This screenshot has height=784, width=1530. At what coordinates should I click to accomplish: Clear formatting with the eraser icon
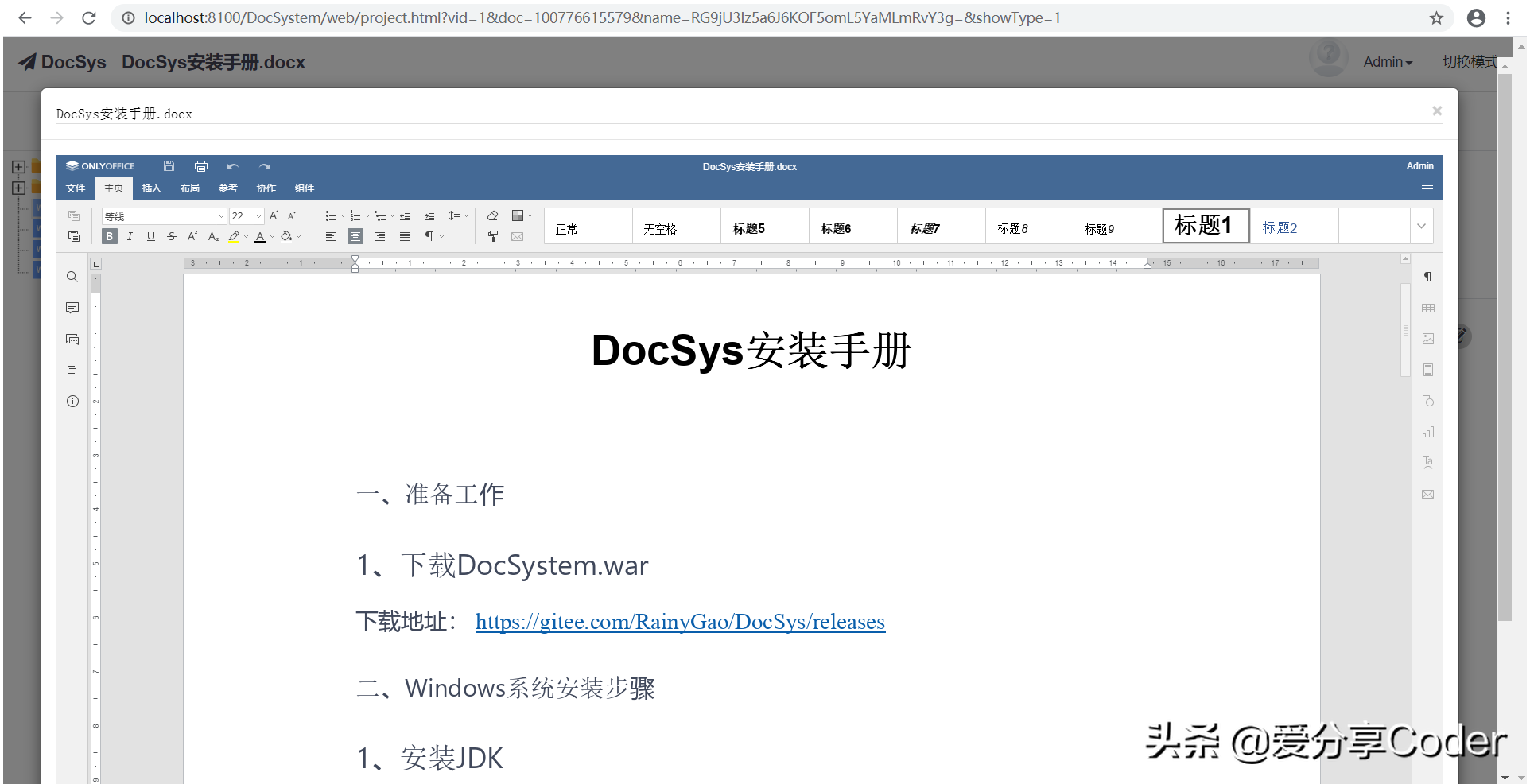(x=493, y=215)
